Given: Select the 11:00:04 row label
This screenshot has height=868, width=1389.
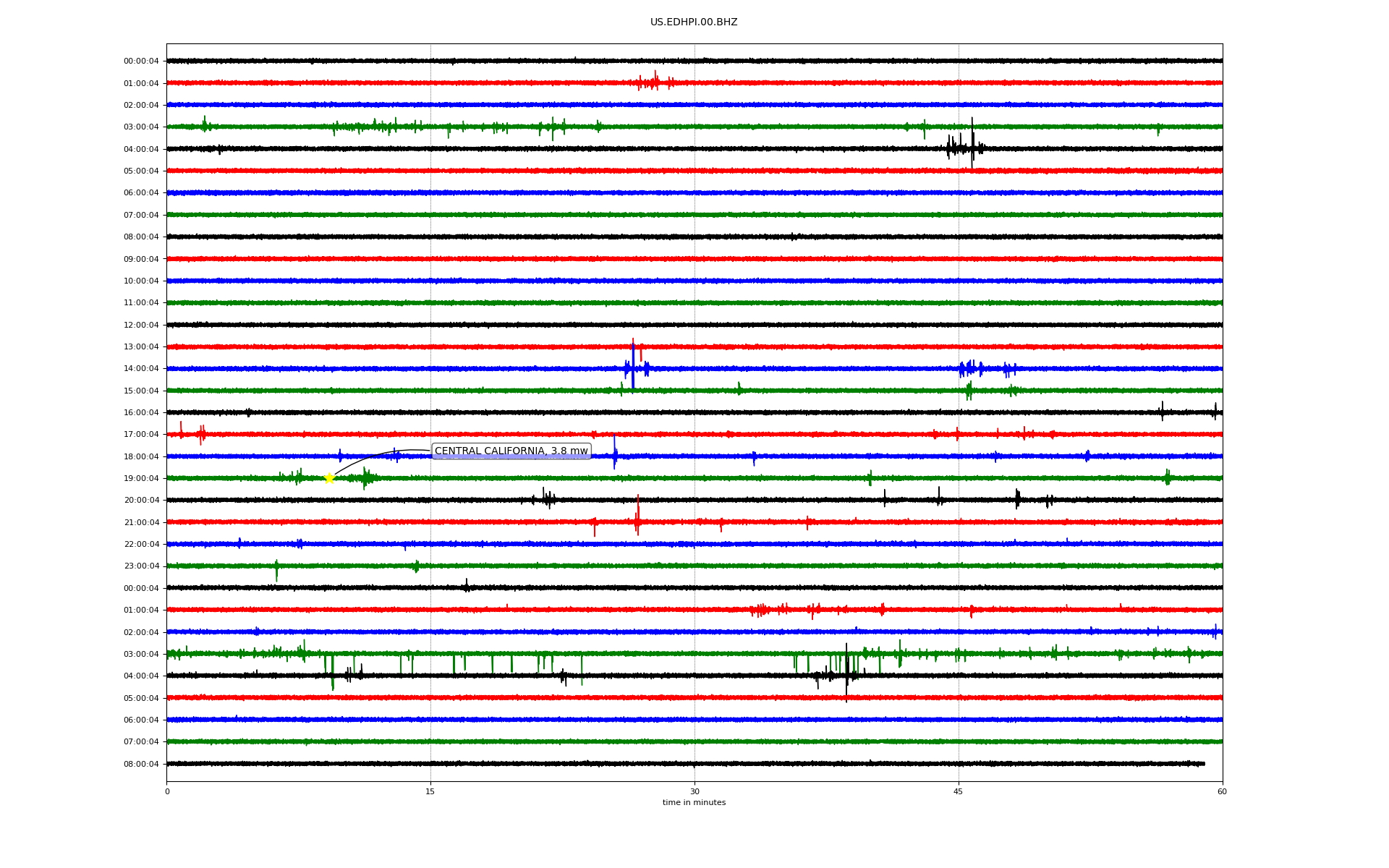Looking at the screenshot, I should coord(141,303).
